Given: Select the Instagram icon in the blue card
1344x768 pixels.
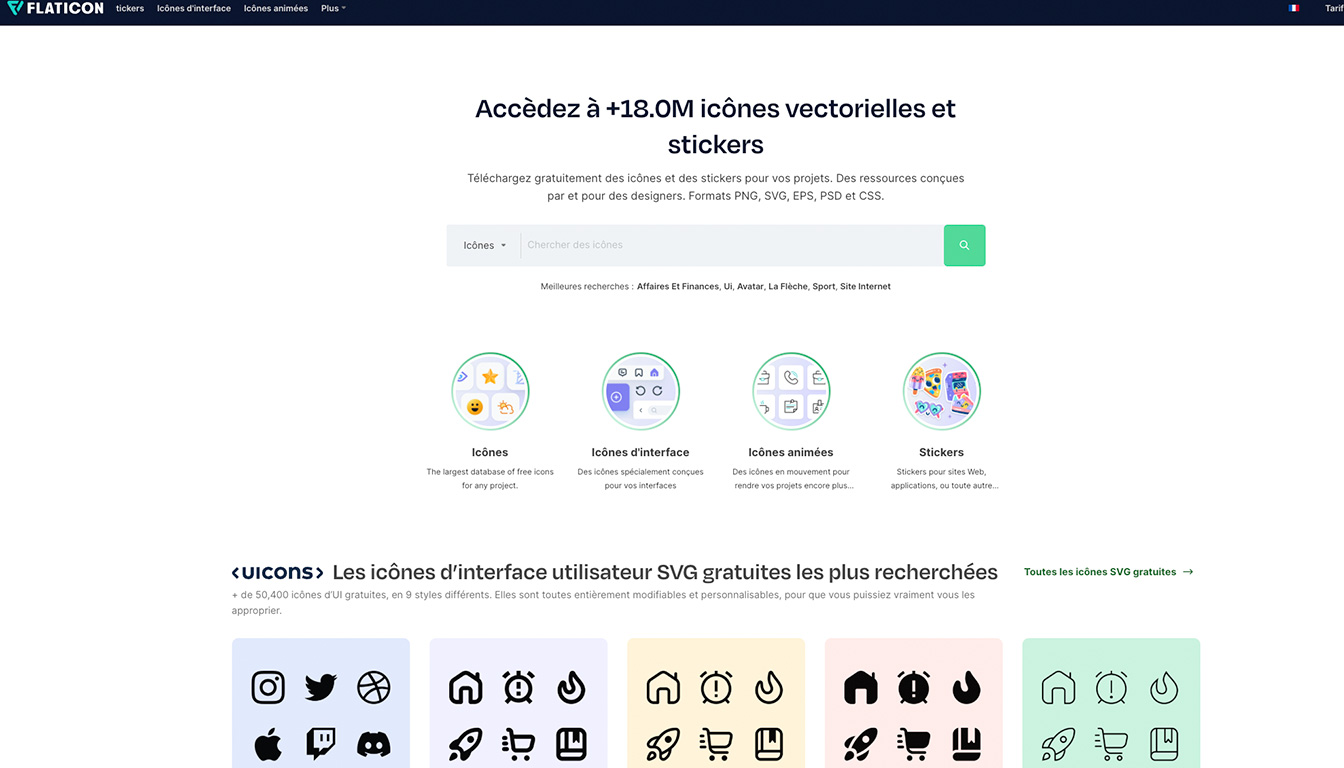Looking at the screenshot, I should 268,687.
